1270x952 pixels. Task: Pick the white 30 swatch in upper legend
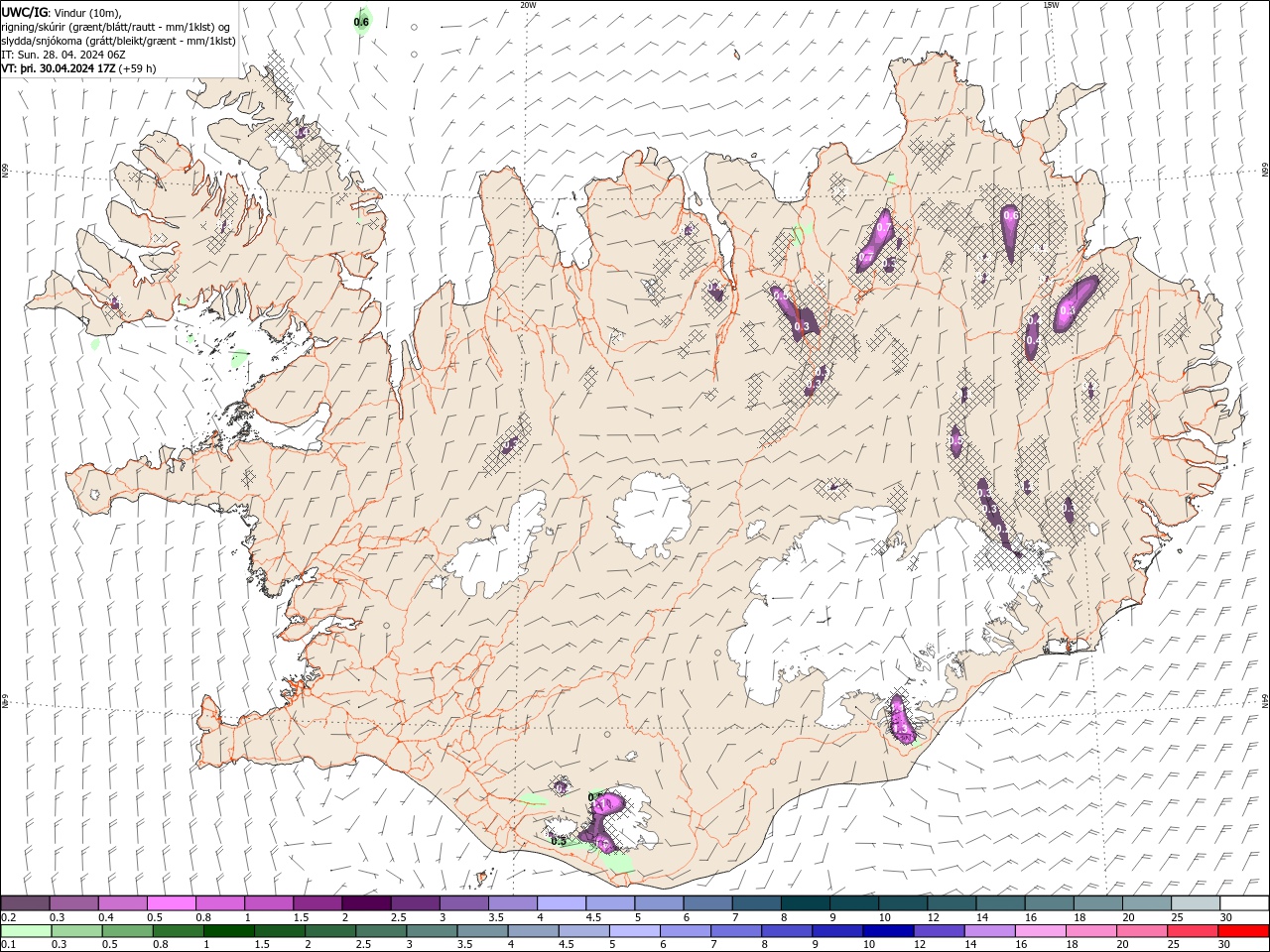tap(1242, 903)
